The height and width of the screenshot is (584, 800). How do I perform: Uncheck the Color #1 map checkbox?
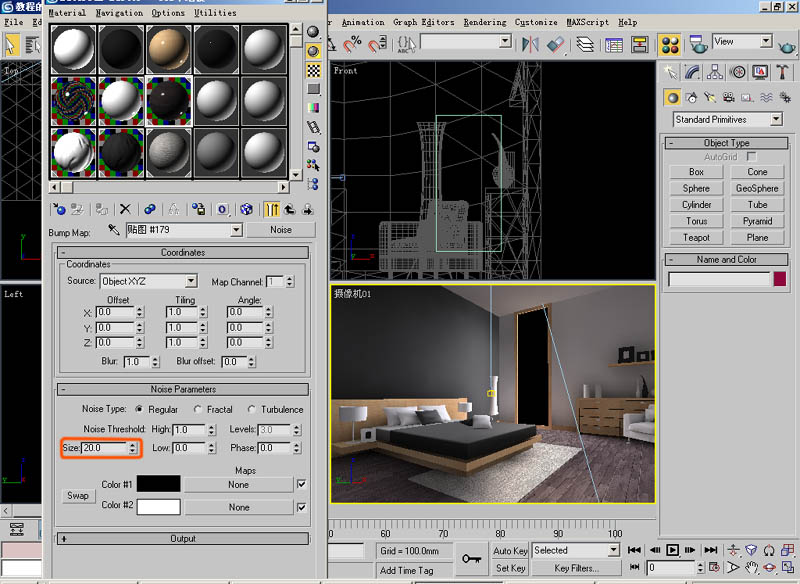[x=302, y=484]
